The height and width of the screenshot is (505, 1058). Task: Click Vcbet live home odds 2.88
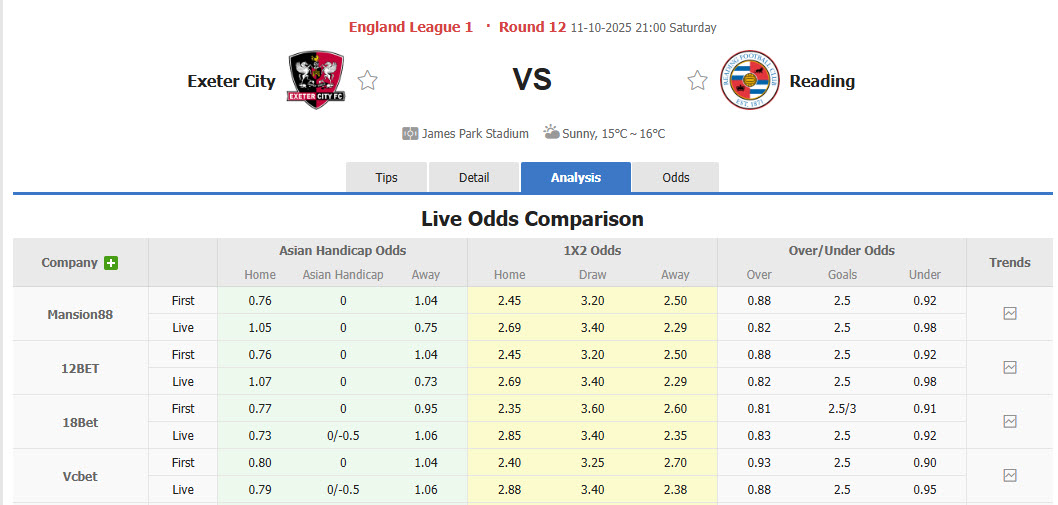pyautogui.click(x=509, y=489)
